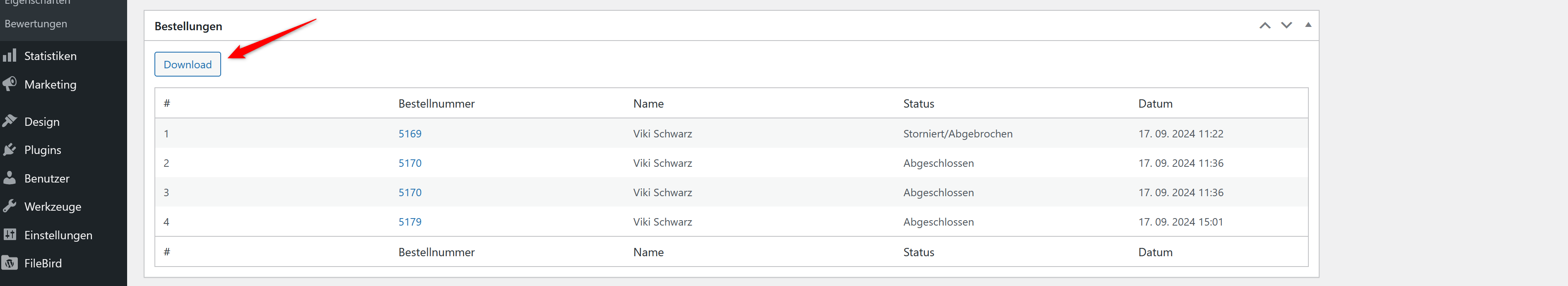Select the Werkzeuge menu label
1568x286 pixels.
point(53,207)
